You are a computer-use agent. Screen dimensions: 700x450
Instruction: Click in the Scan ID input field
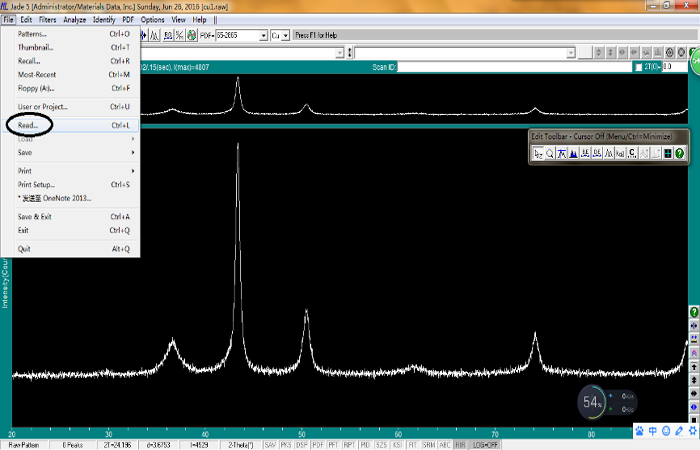[x=514, y=67]
